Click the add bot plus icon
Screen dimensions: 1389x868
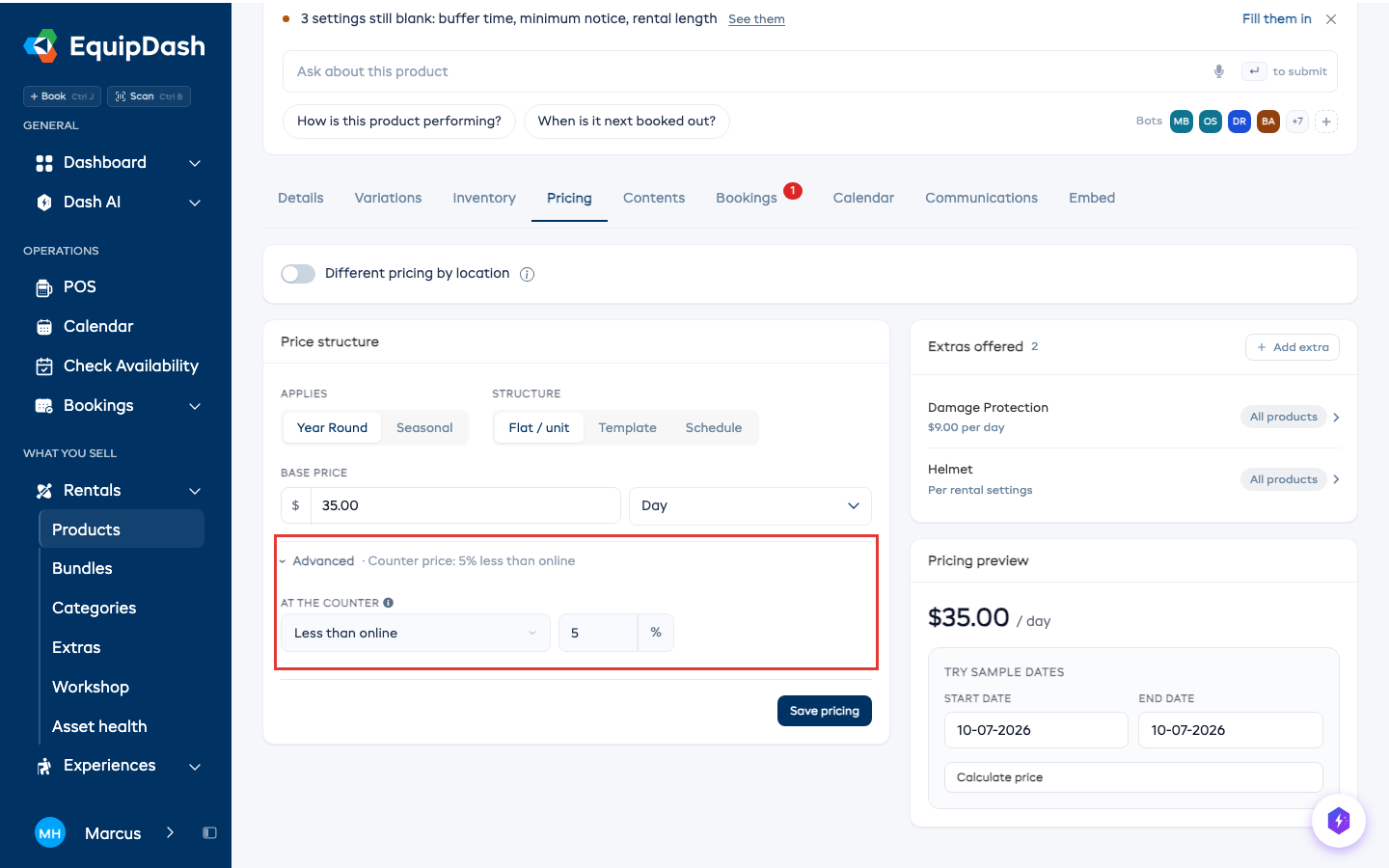tap(1326, 122)
